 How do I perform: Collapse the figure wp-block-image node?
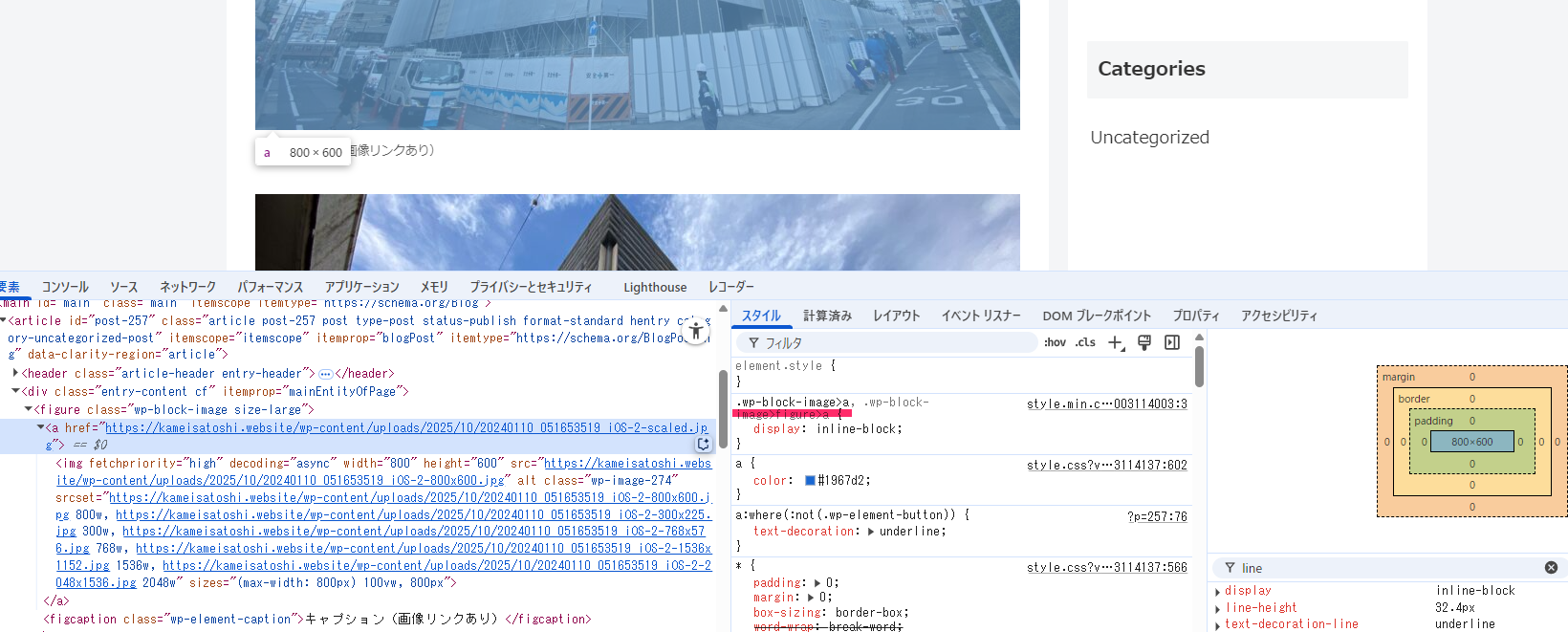[28, 409]
